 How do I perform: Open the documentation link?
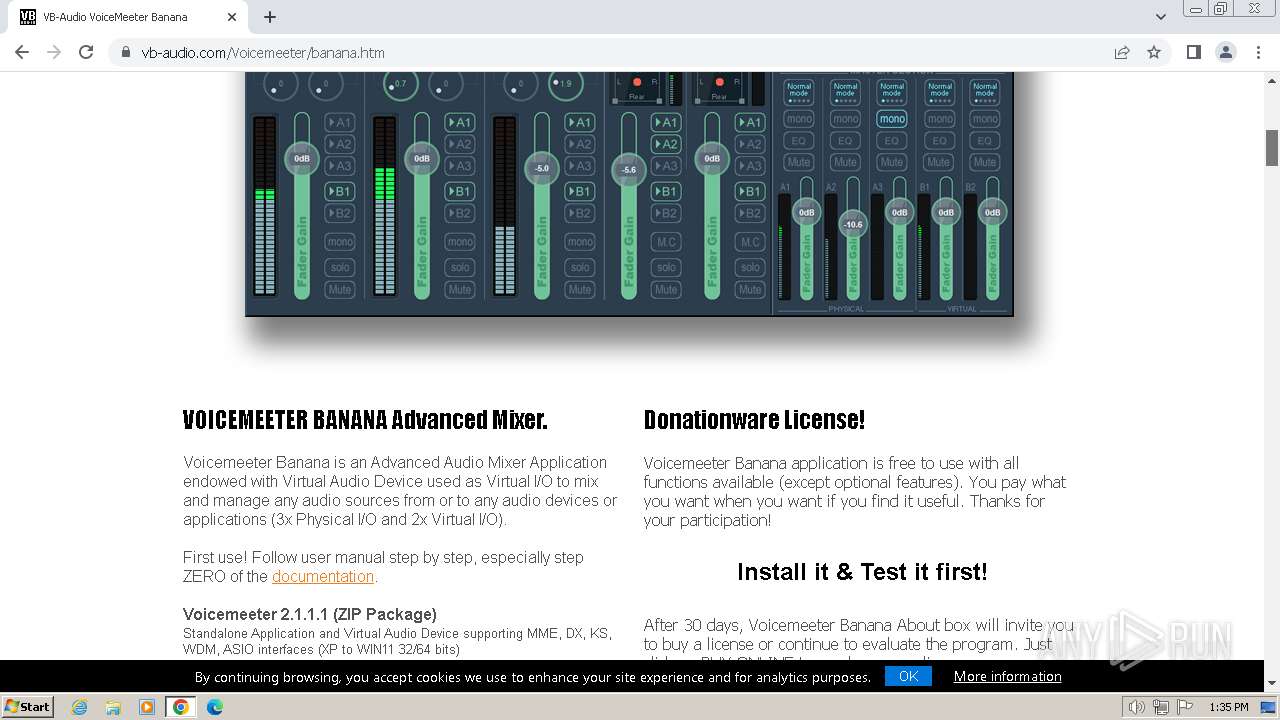click(323, 577)
